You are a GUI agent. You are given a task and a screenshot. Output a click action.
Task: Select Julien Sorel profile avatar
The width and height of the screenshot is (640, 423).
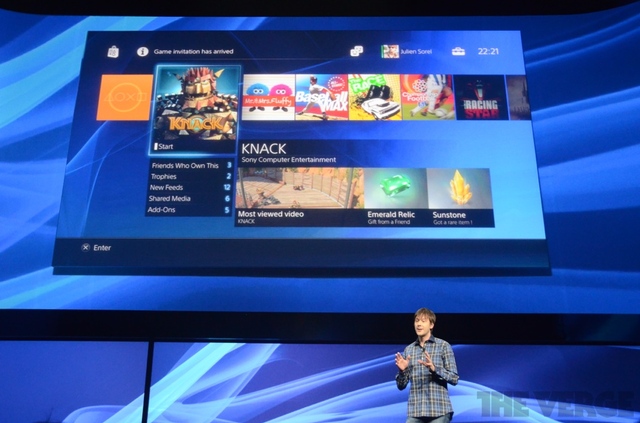pos(389,51)
